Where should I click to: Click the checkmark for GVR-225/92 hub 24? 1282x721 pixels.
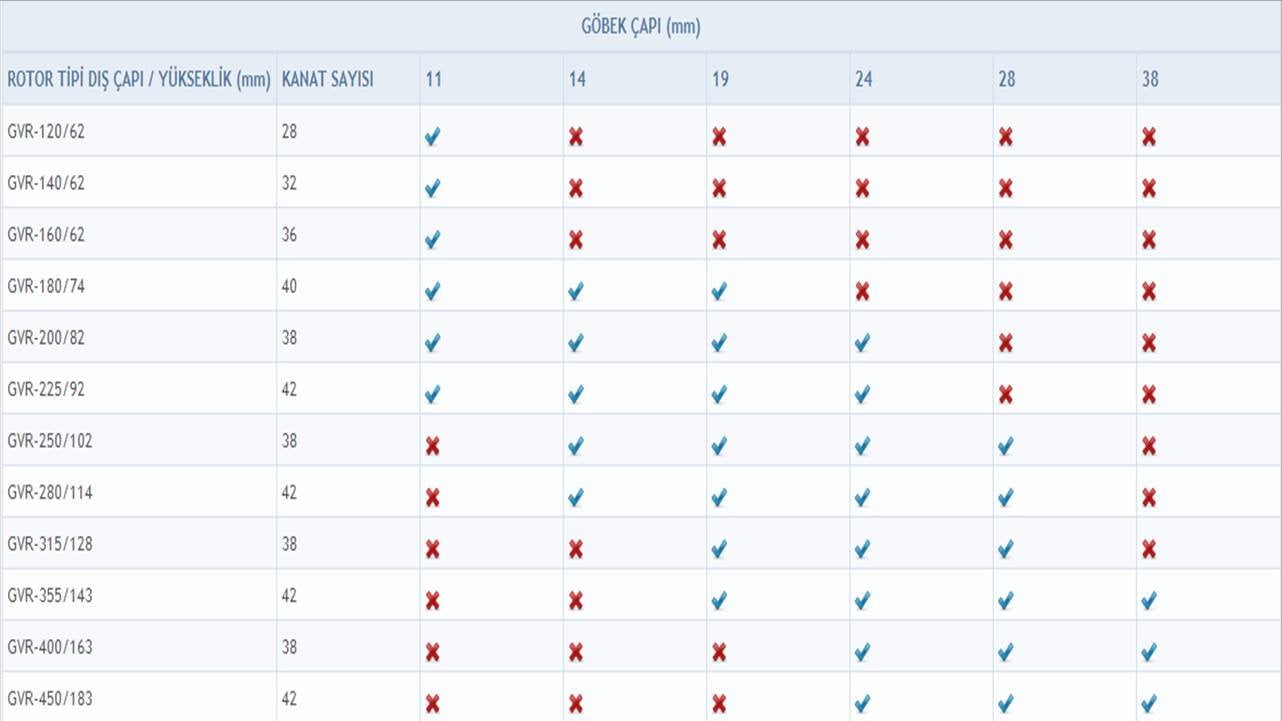[x=863, y=395]
